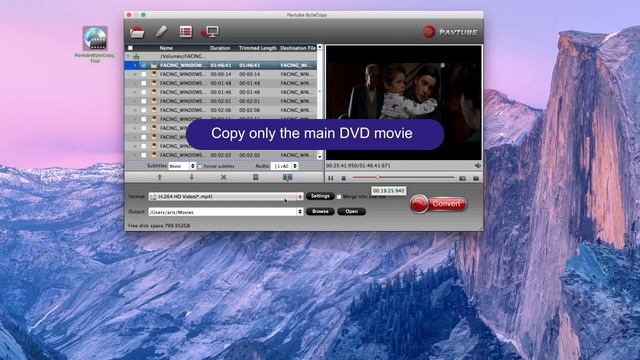This screenshot has height=360, width=640.
Task: Uncheck the main 01:46:41 title checkbox
Action: point(144,65)
